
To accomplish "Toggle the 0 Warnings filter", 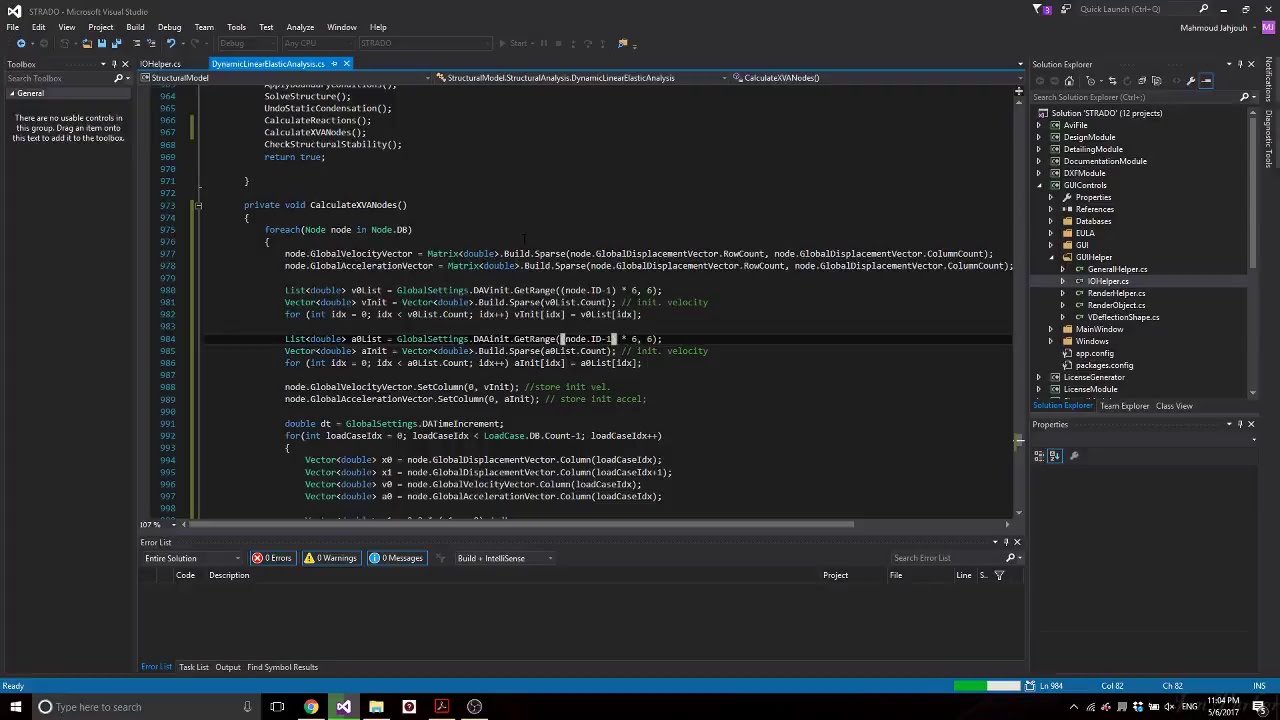I will [331, 558].
